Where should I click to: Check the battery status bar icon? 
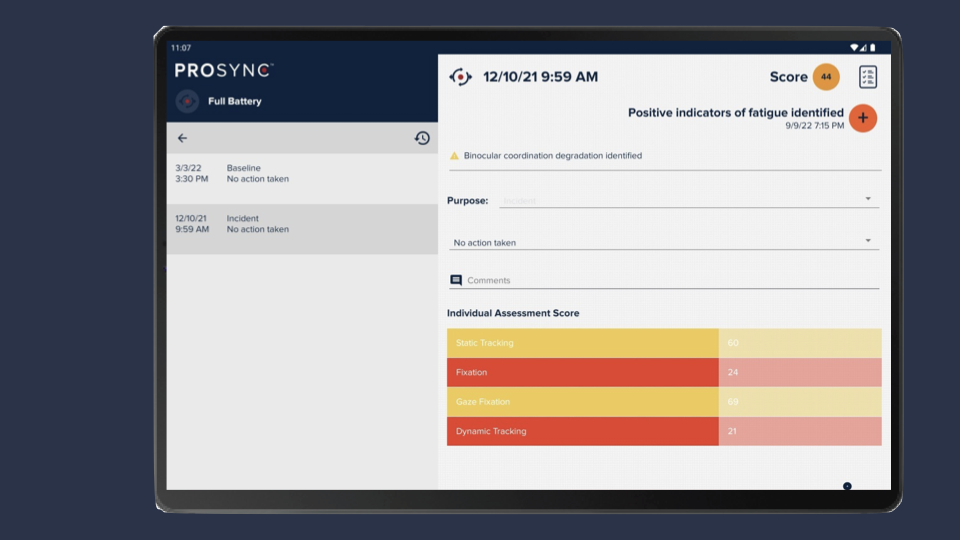click(873, 48)
